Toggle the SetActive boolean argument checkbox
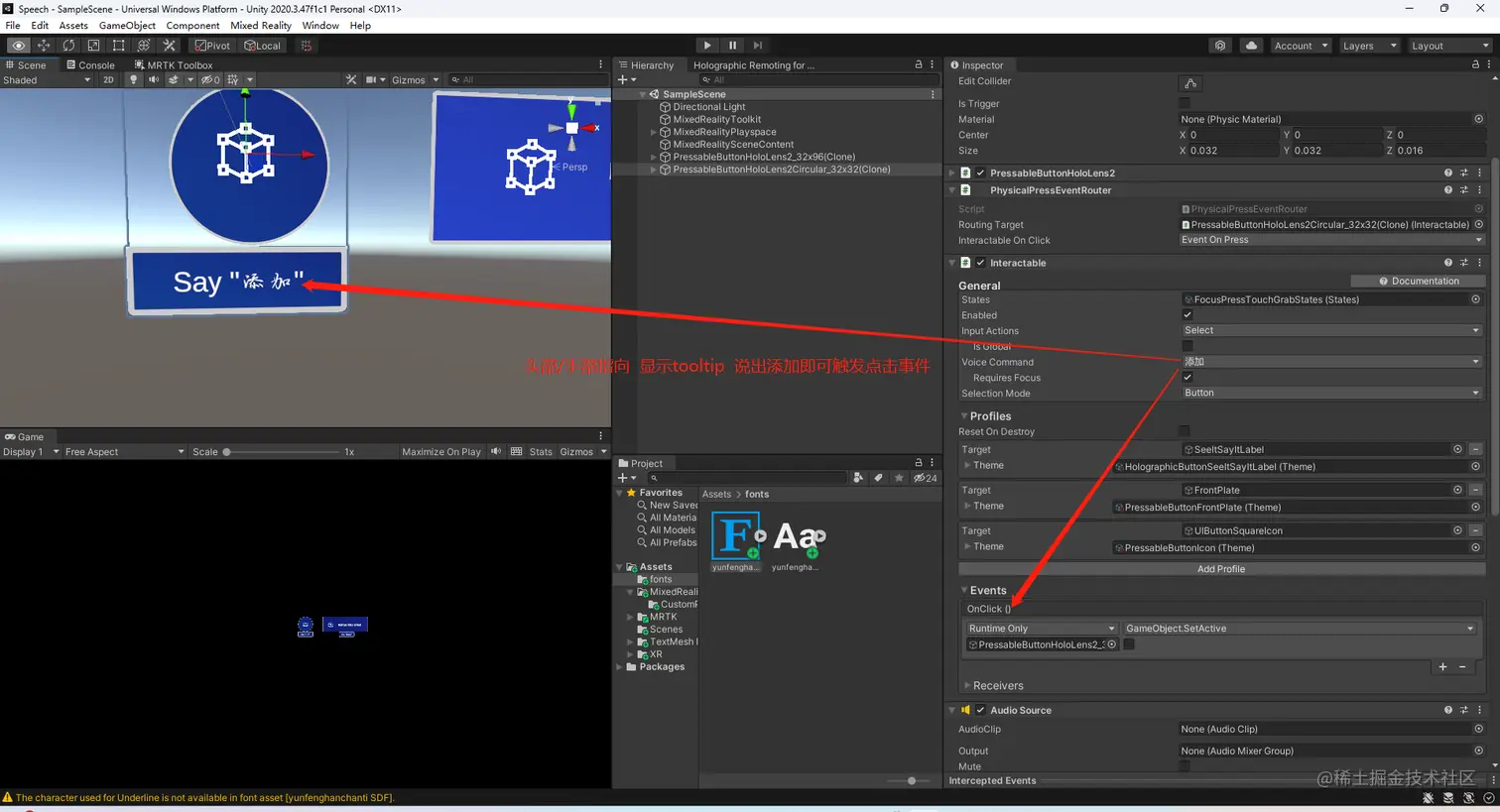1500x812 pixels. [x=1129, y=644]
